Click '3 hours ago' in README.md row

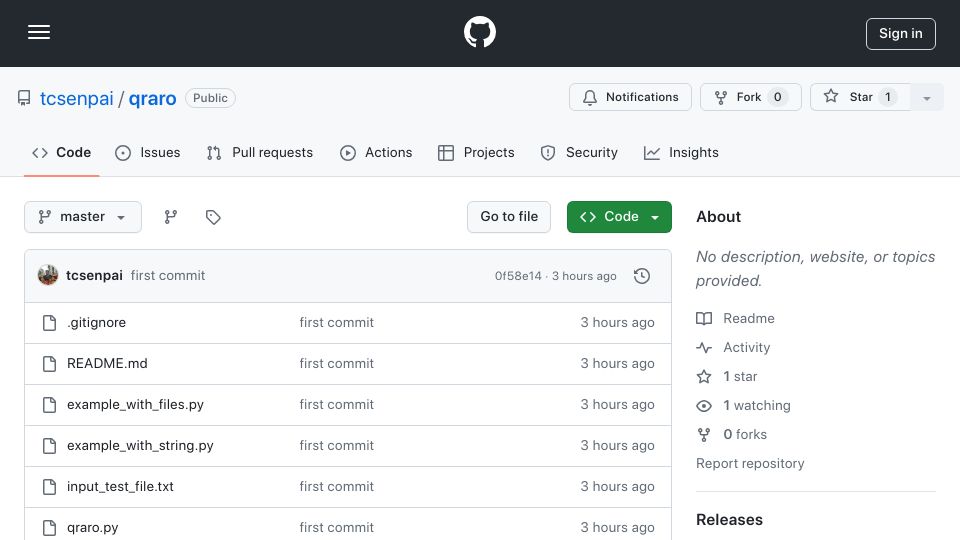coord(617,364)
